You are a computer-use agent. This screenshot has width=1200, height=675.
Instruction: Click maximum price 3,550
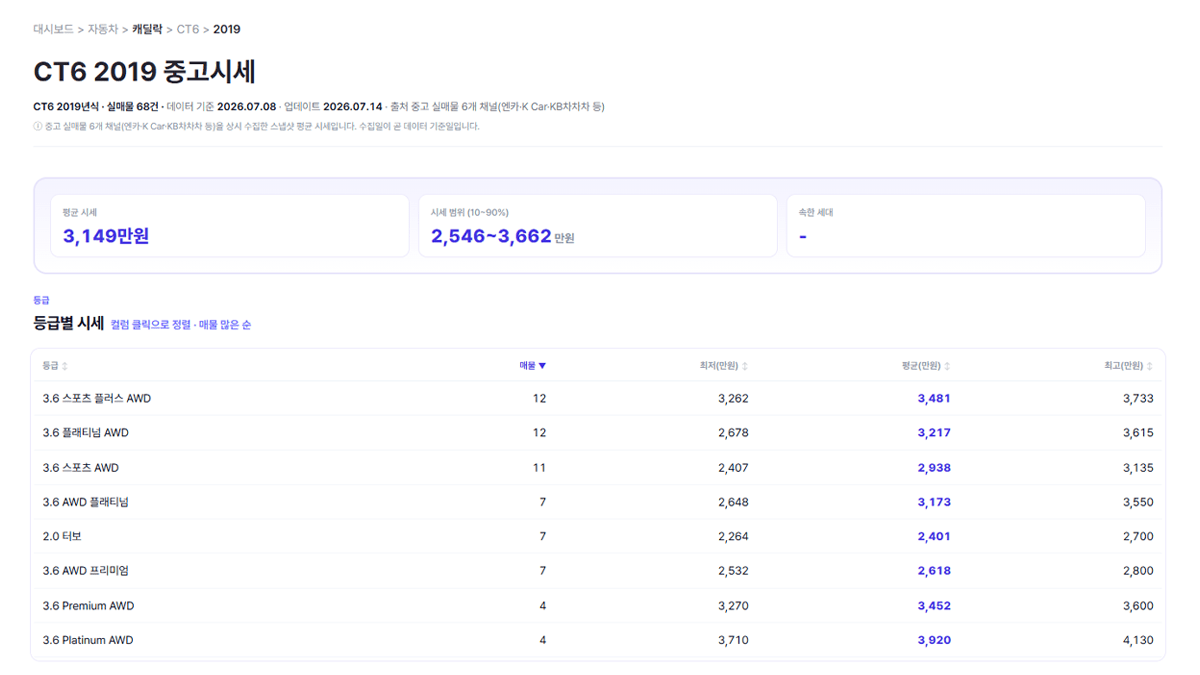point(1138,502)
